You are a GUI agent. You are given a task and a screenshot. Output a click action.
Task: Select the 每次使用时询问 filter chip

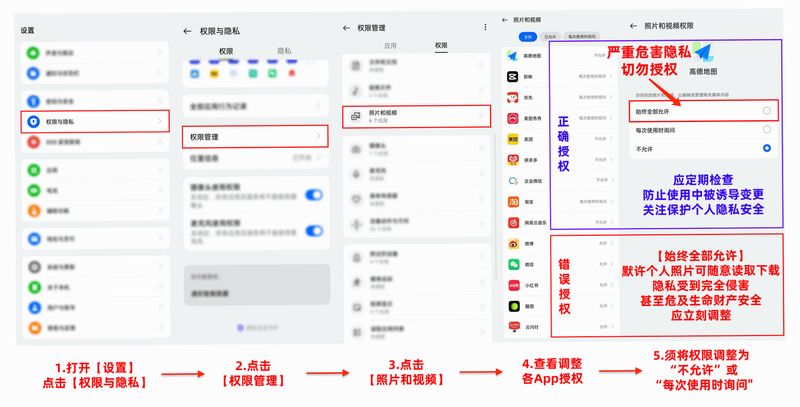[582, 37]
